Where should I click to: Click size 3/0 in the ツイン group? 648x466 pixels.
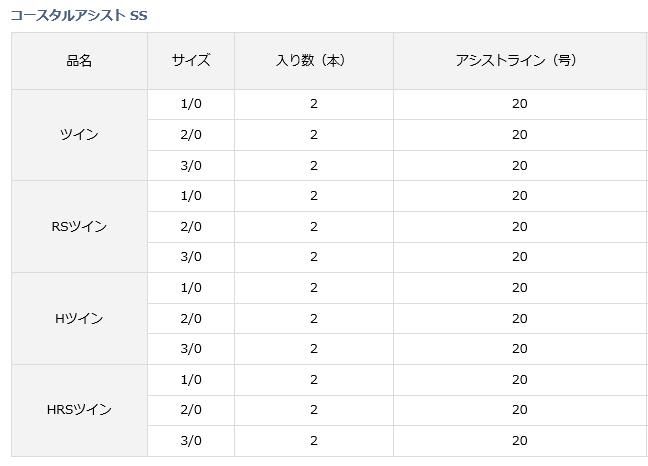tap(191, 165)
